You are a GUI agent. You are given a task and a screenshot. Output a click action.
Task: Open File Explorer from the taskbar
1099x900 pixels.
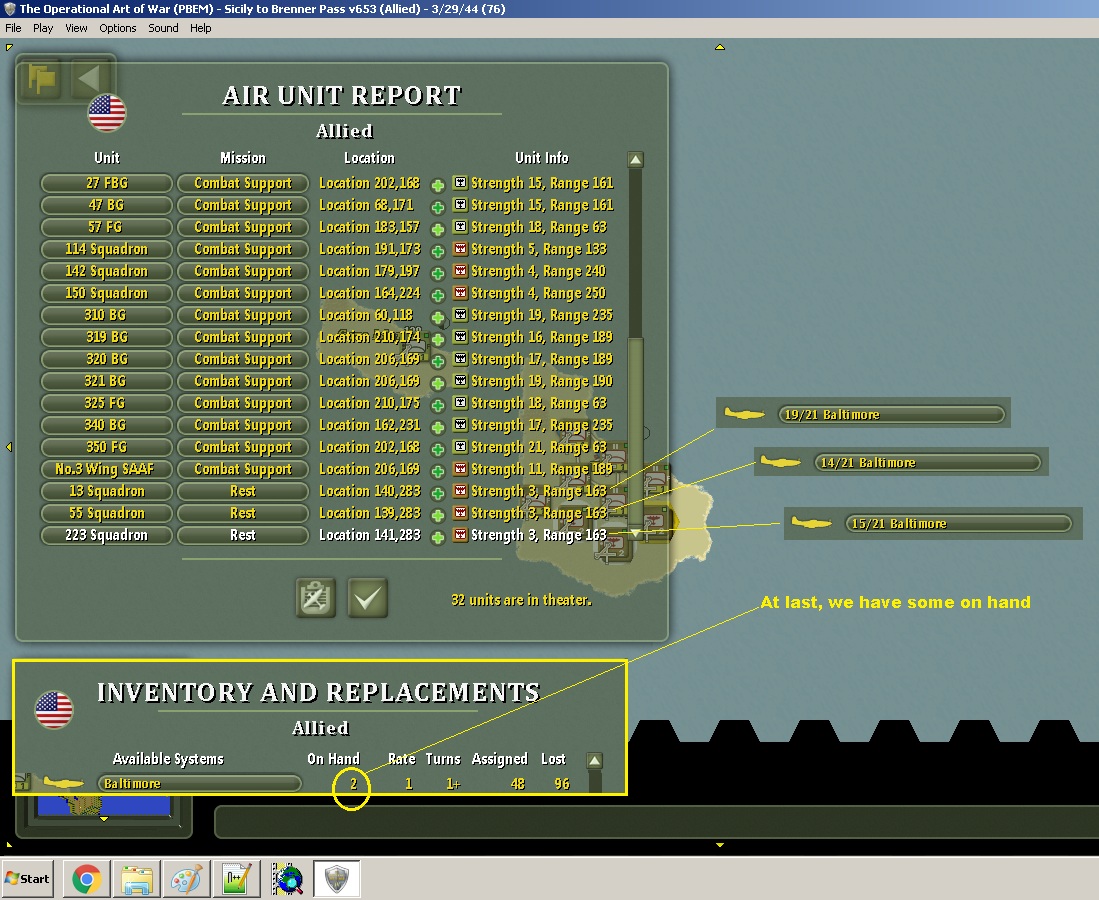(137, 878)
